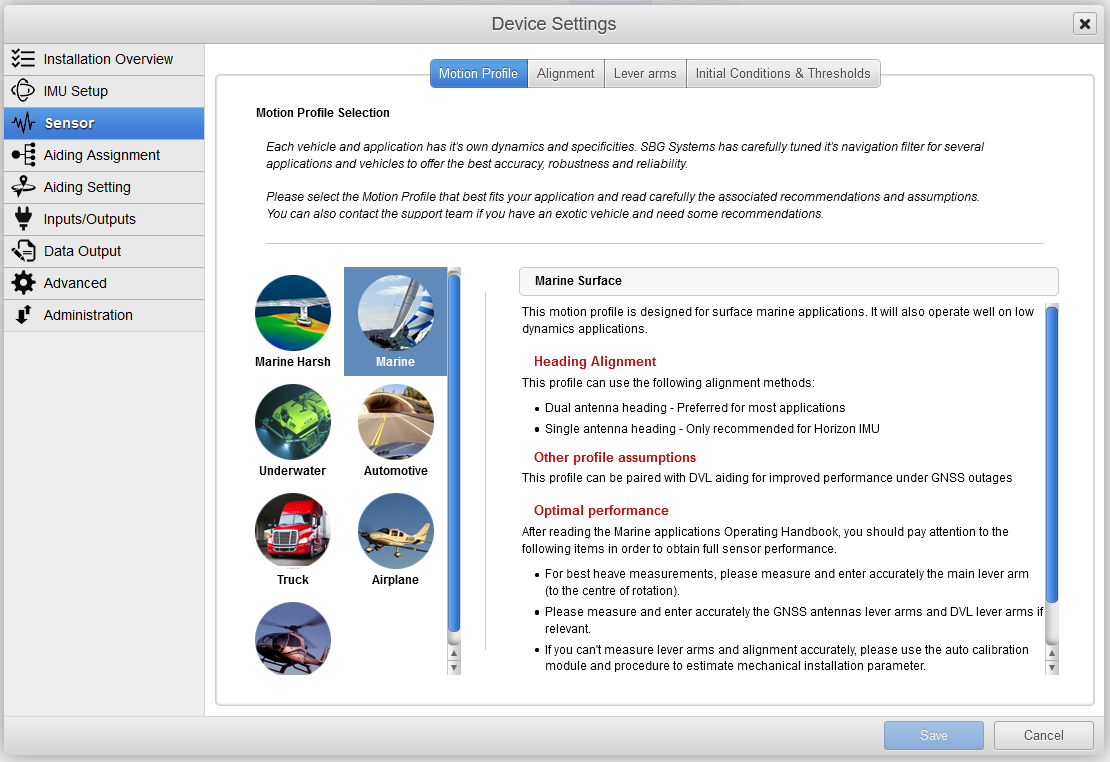Open Installation Overview in sidebar
Viewport: 1110px width, 762px height.
pos(104,59)
